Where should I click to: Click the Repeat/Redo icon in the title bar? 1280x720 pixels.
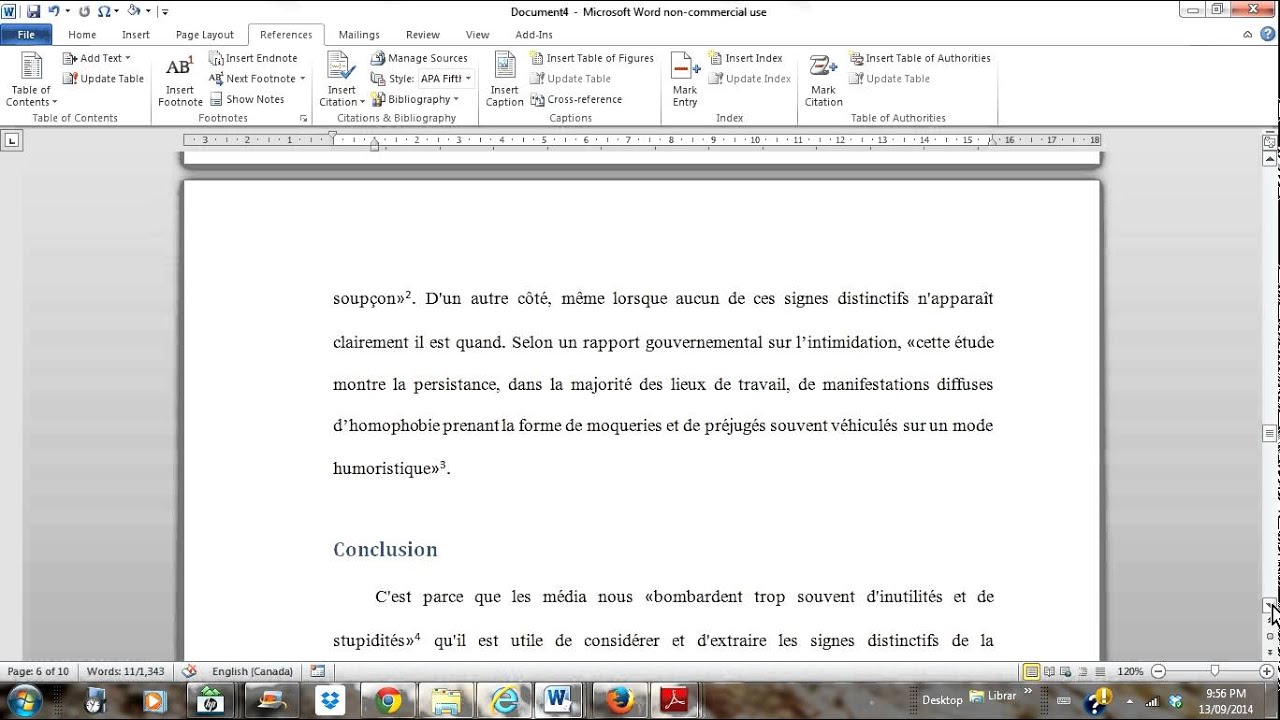[84, 11]
